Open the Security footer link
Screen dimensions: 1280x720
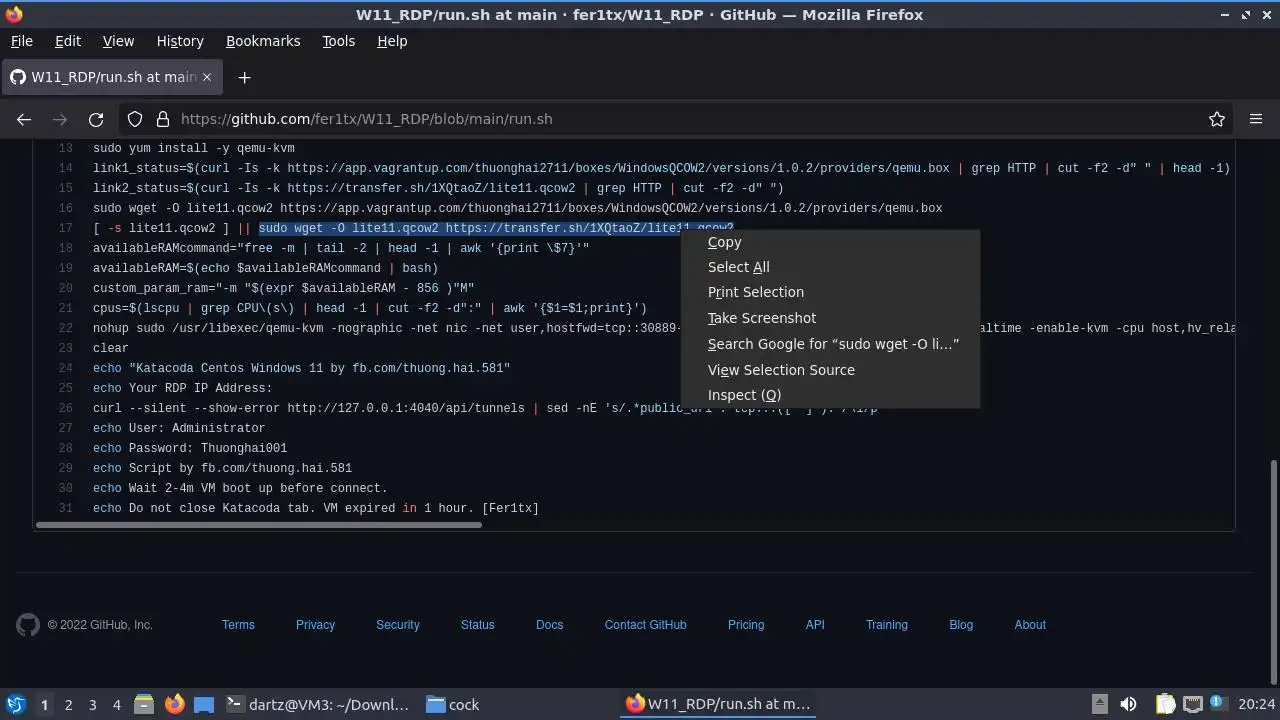pos(398,625)
